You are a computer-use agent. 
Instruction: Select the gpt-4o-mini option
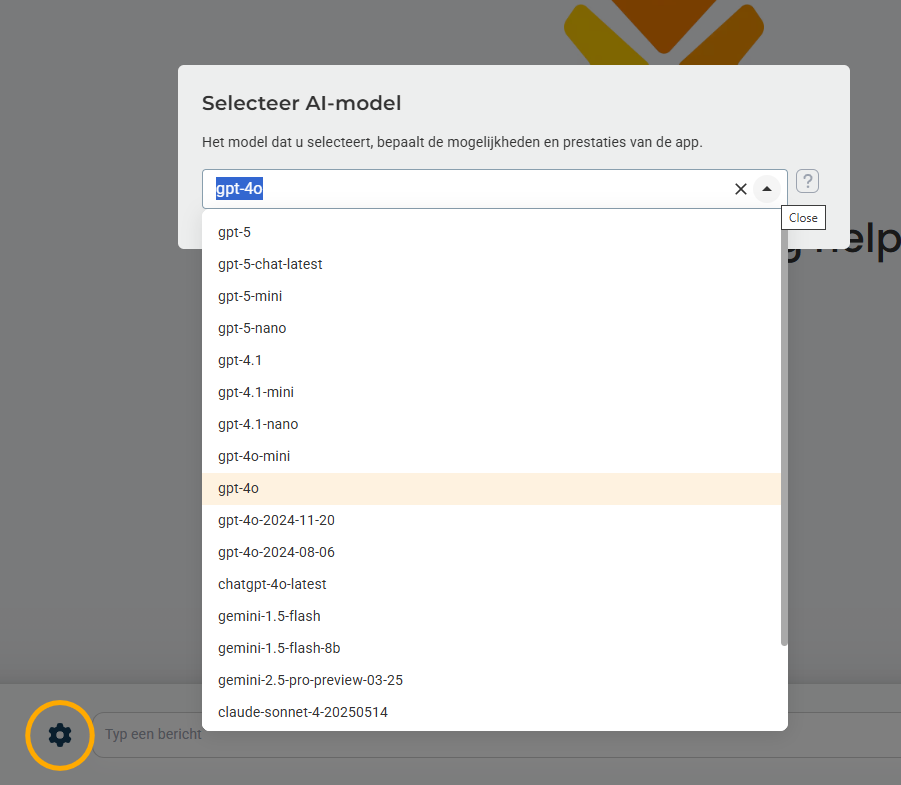[x=491, y=456]
